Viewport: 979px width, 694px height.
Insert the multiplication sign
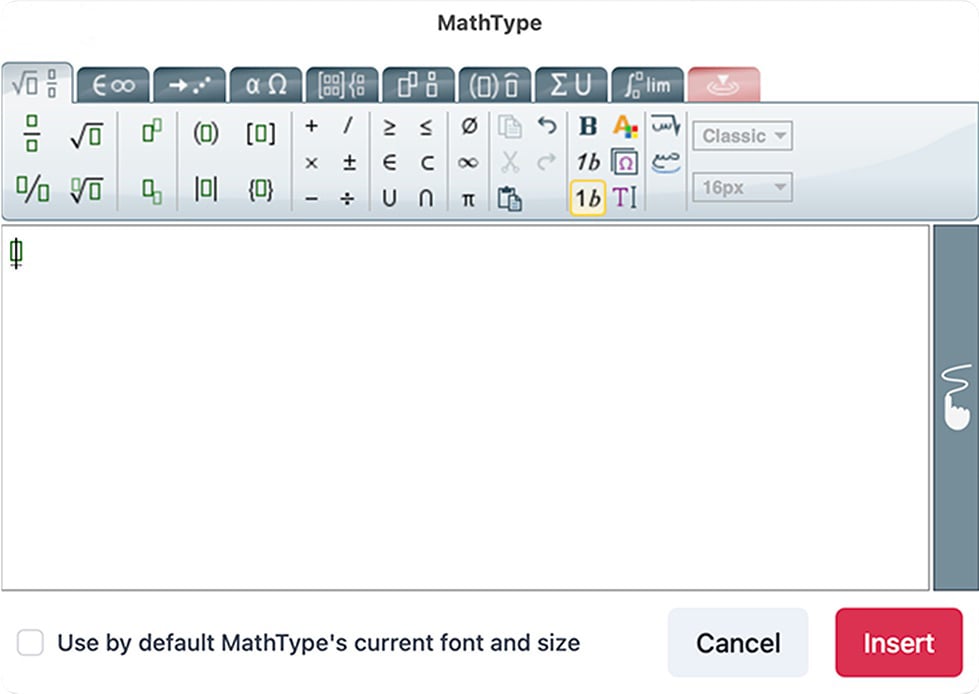pos(311,163)
